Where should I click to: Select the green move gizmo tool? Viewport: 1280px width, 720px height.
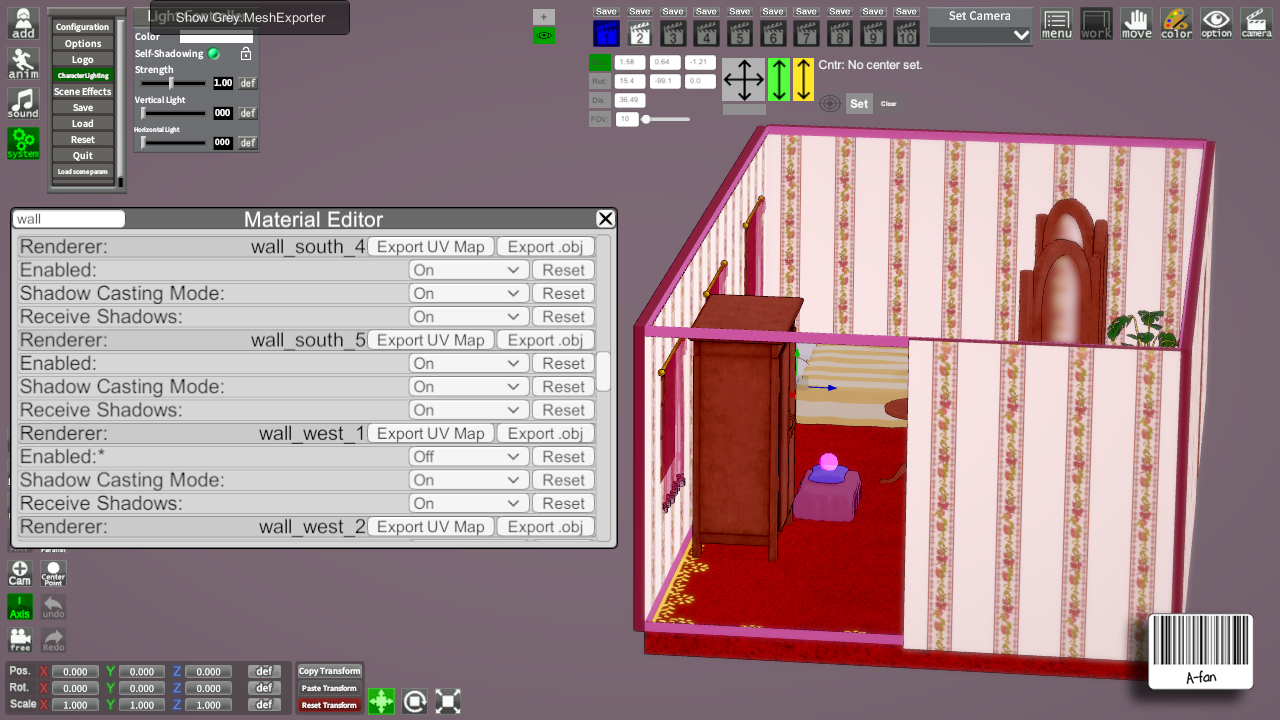tap(381, 701)
